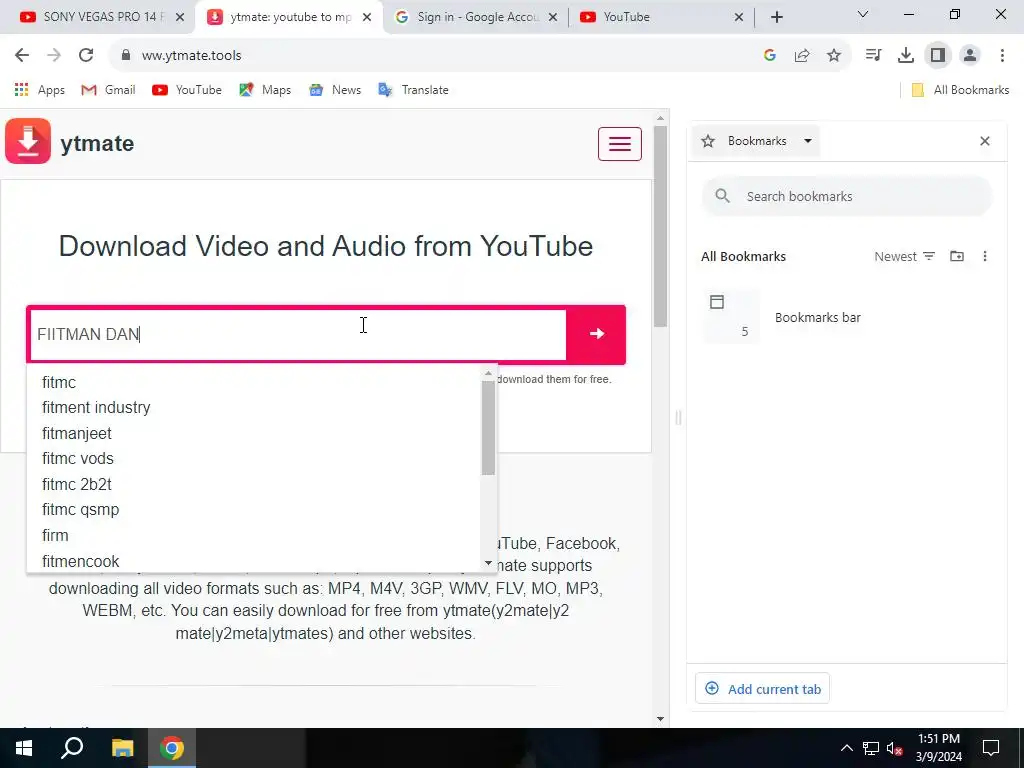Open the notification center icon
This screenshot has height=768, width=1024.
991,748
